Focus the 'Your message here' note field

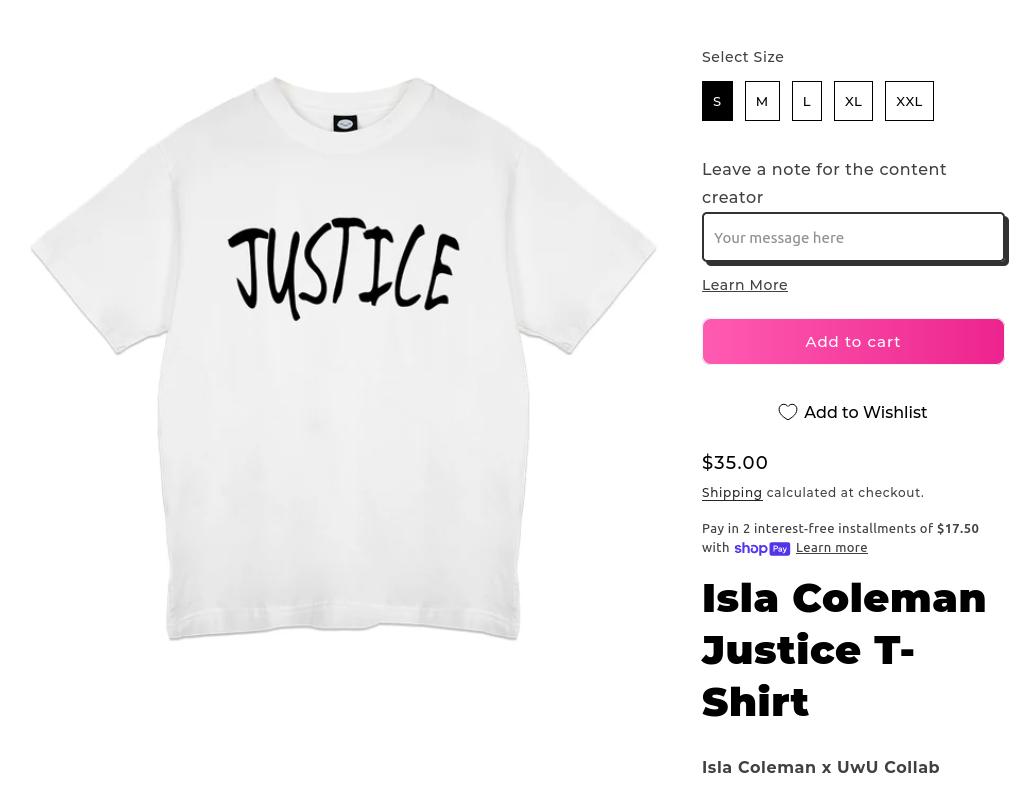point(853,237)
